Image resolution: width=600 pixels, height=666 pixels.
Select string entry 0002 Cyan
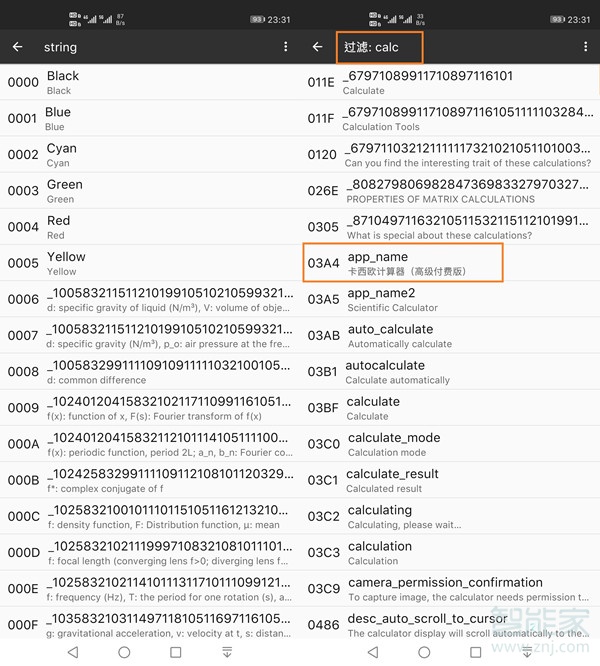pyautogui.click(x=150, y=155)
